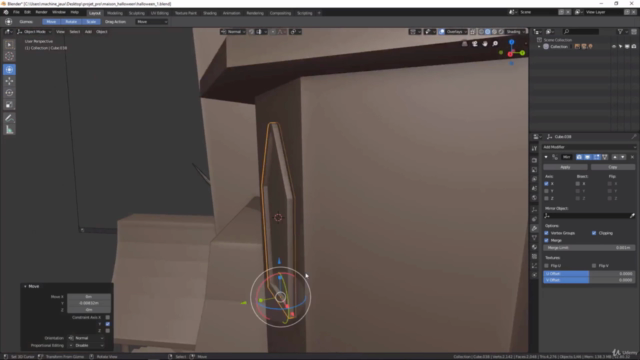This screenshot has height=360, width=640.
Task: Click the Mirror Object eyedropper icon
Action: (x=632, y=216)
